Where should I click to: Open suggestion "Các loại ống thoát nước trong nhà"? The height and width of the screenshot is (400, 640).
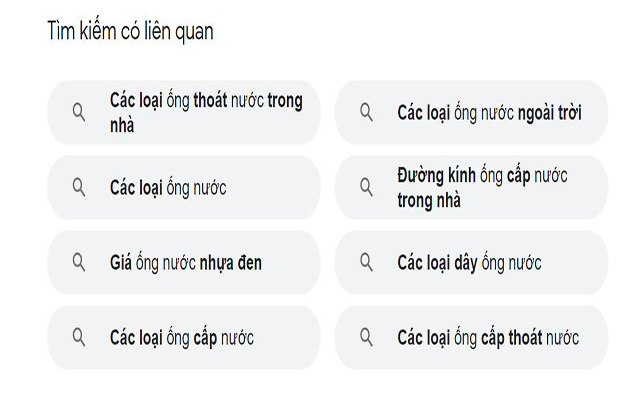point(205,113)
